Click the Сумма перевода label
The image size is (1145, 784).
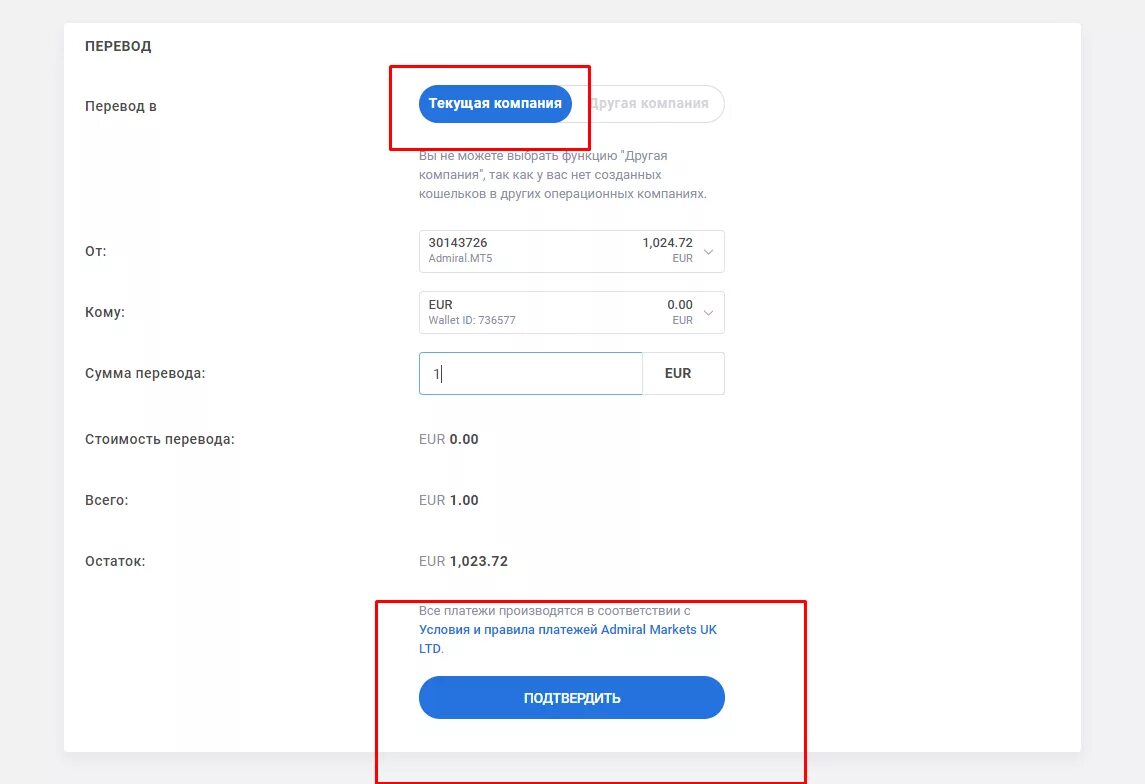point(145,373)
